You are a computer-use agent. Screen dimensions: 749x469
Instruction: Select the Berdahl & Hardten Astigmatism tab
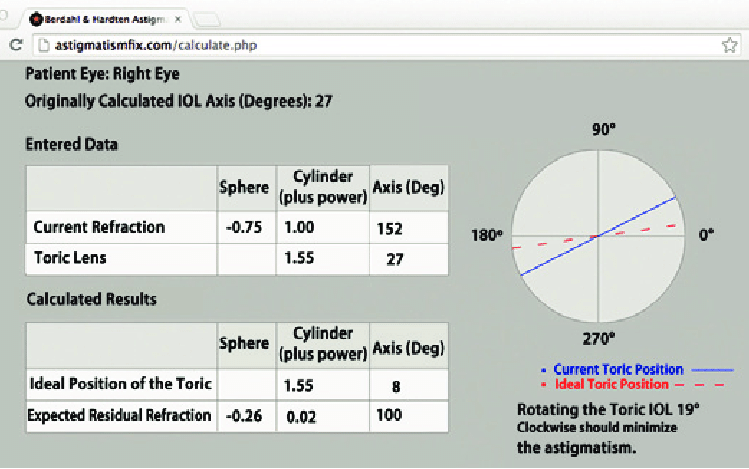click(x=105, y=19)
